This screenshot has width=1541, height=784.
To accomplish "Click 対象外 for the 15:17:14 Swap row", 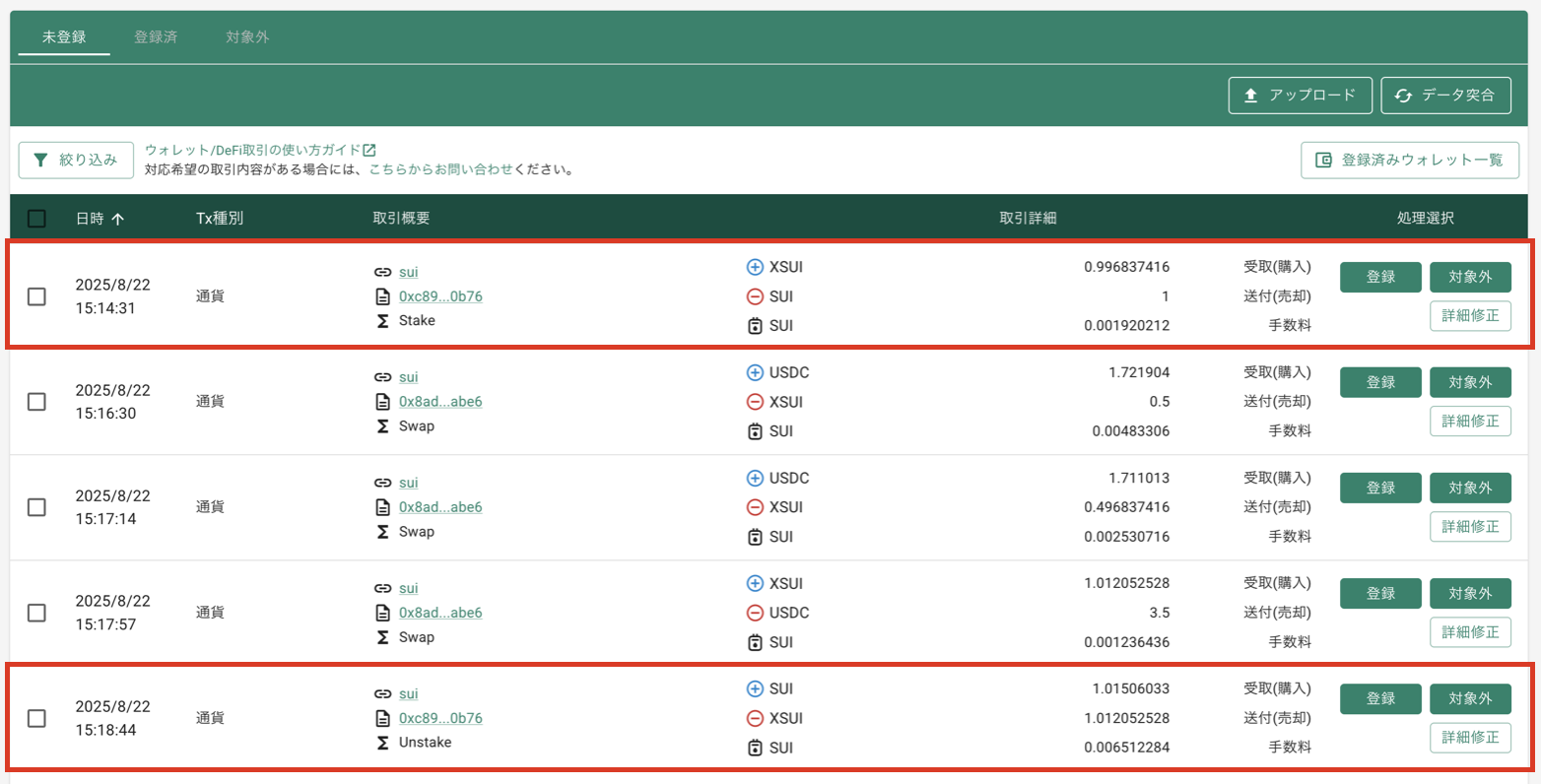I will point(1470,488).
